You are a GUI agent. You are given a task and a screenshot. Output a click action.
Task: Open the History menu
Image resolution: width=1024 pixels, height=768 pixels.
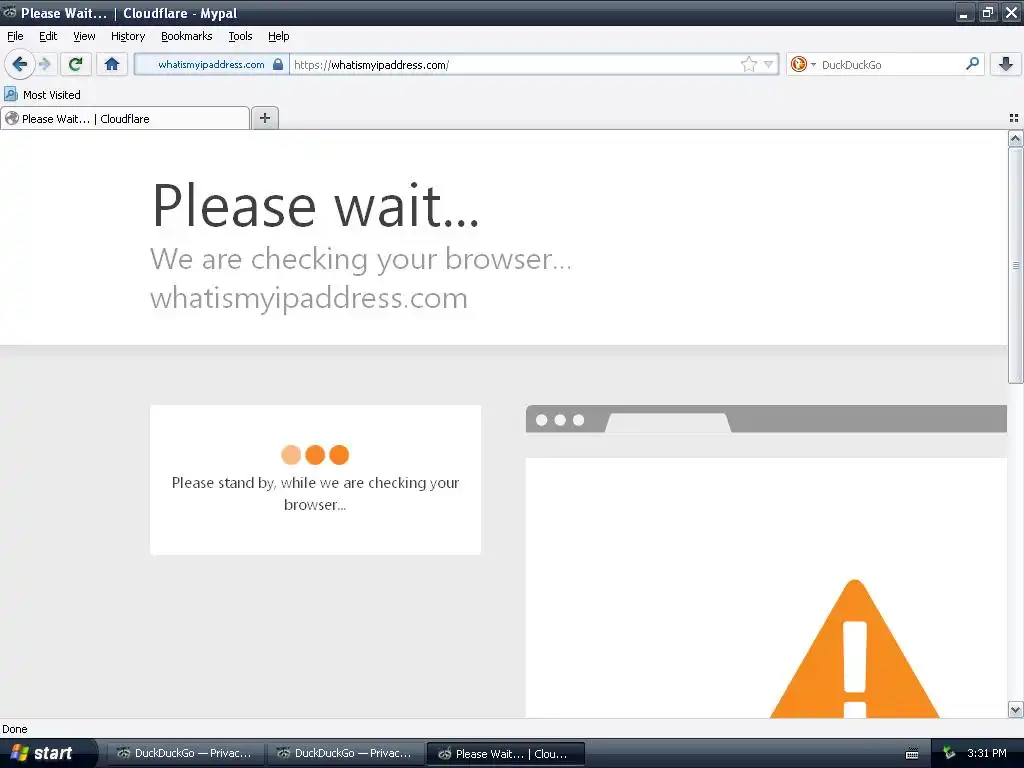click(x=128, y=36)
